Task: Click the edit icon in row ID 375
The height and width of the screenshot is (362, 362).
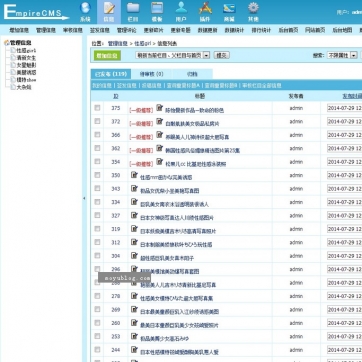Action: click(160, 108)
